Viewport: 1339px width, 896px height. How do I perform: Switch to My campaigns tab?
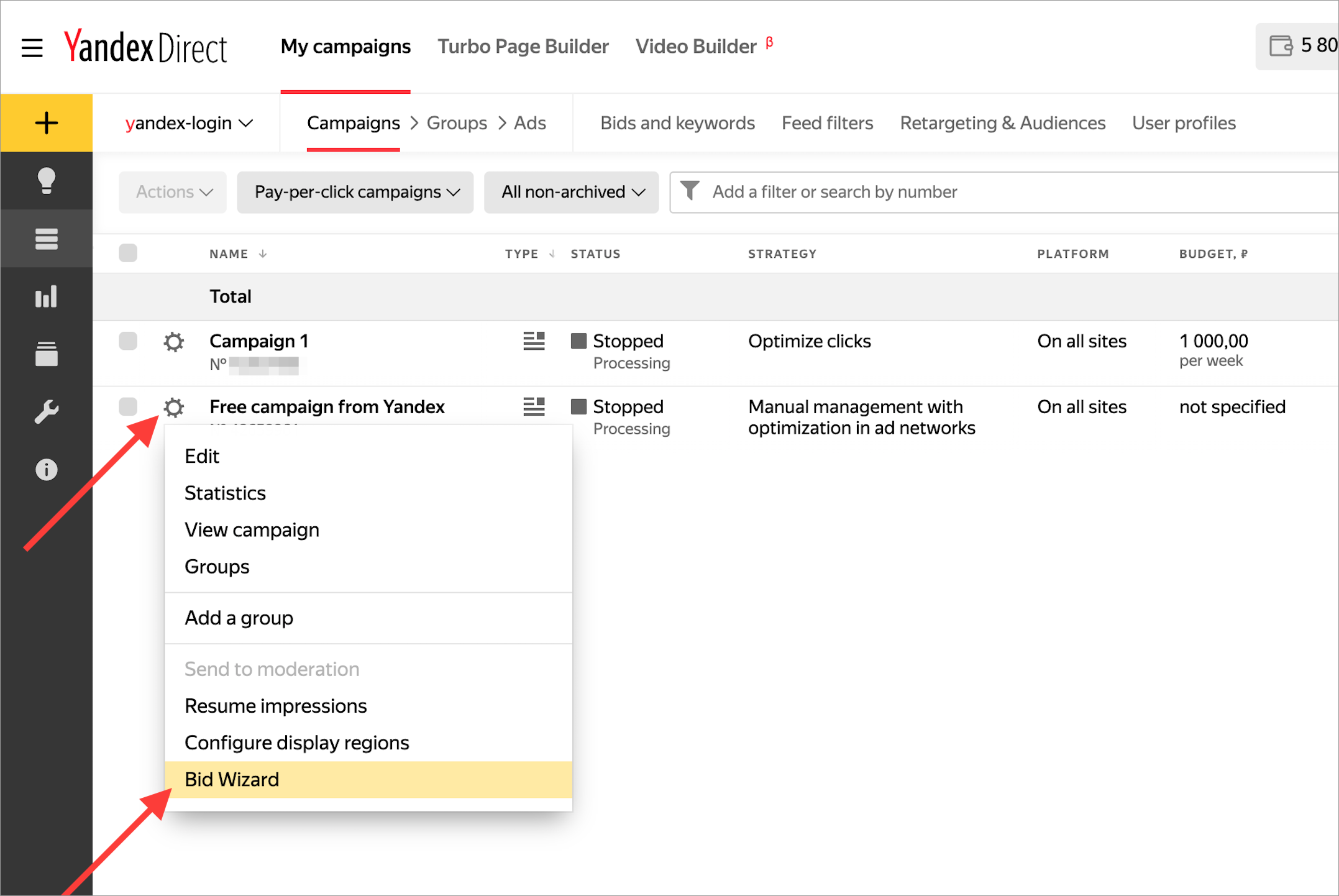(345, 47)
